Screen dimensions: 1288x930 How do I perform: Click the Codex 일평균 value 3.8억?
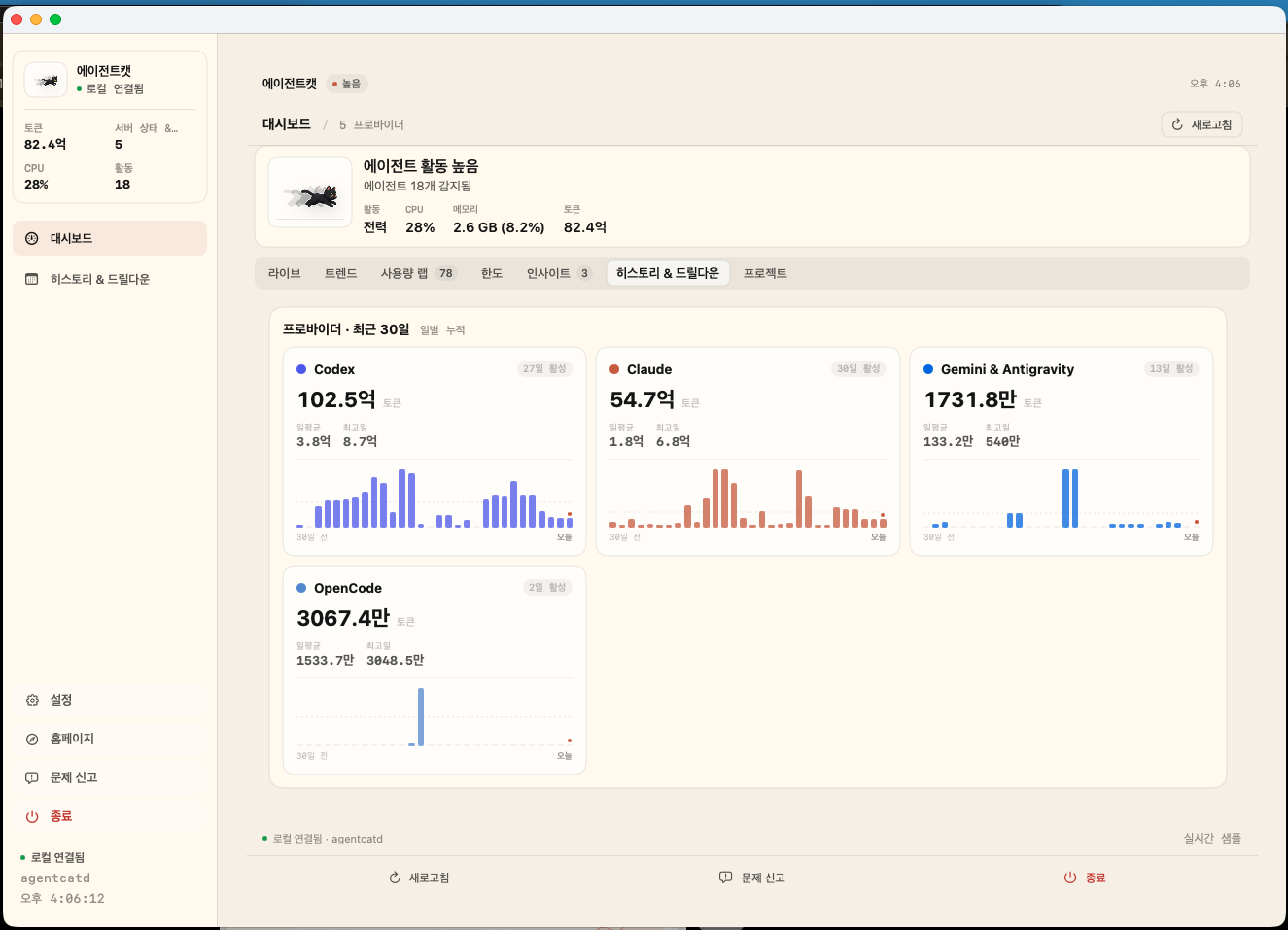click(313, 441)
